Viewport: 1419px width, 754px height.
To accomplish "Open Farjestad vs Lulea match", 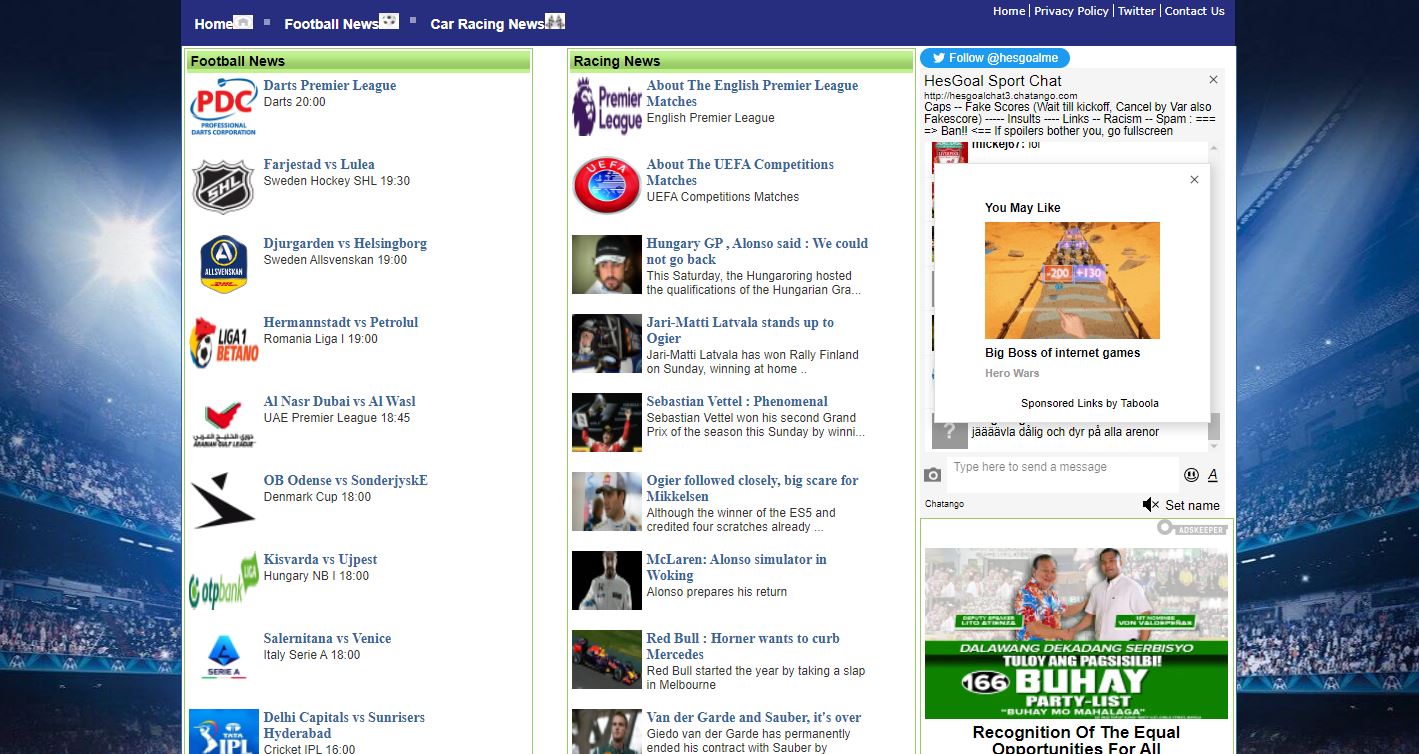I will [x=319, y=165].
